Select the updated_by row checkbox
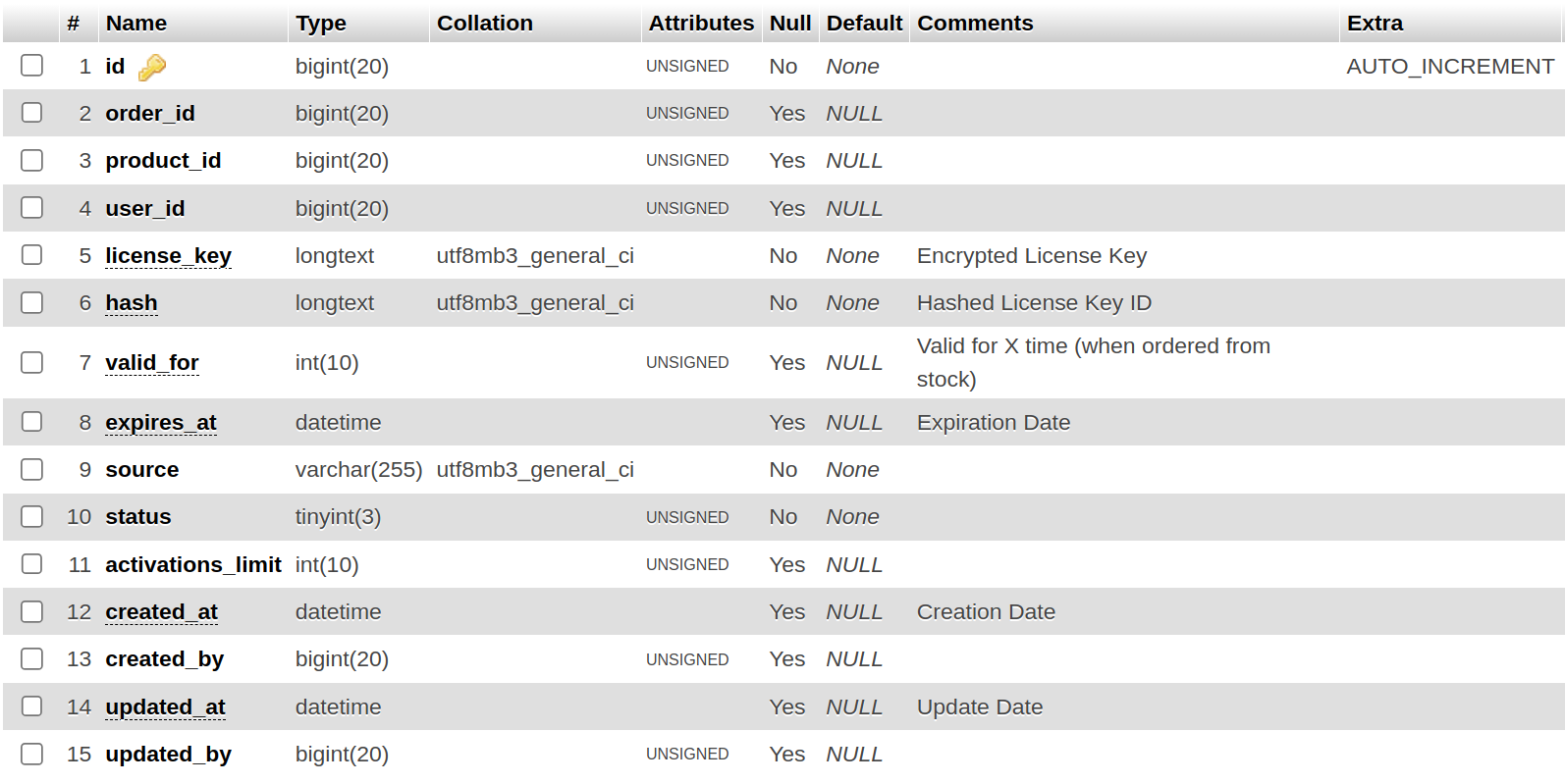Screen dimensions: 1565x784 tap(32, 754)
